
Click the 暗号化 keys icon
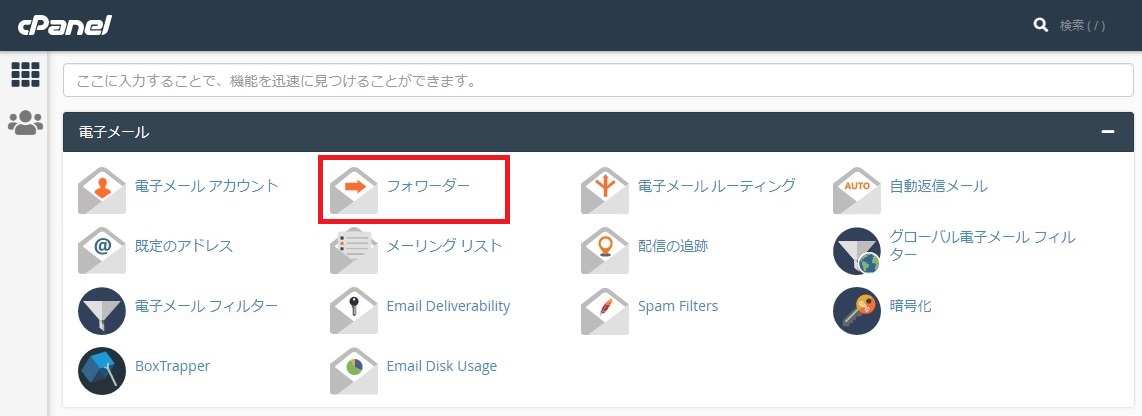tap(857, 311)
